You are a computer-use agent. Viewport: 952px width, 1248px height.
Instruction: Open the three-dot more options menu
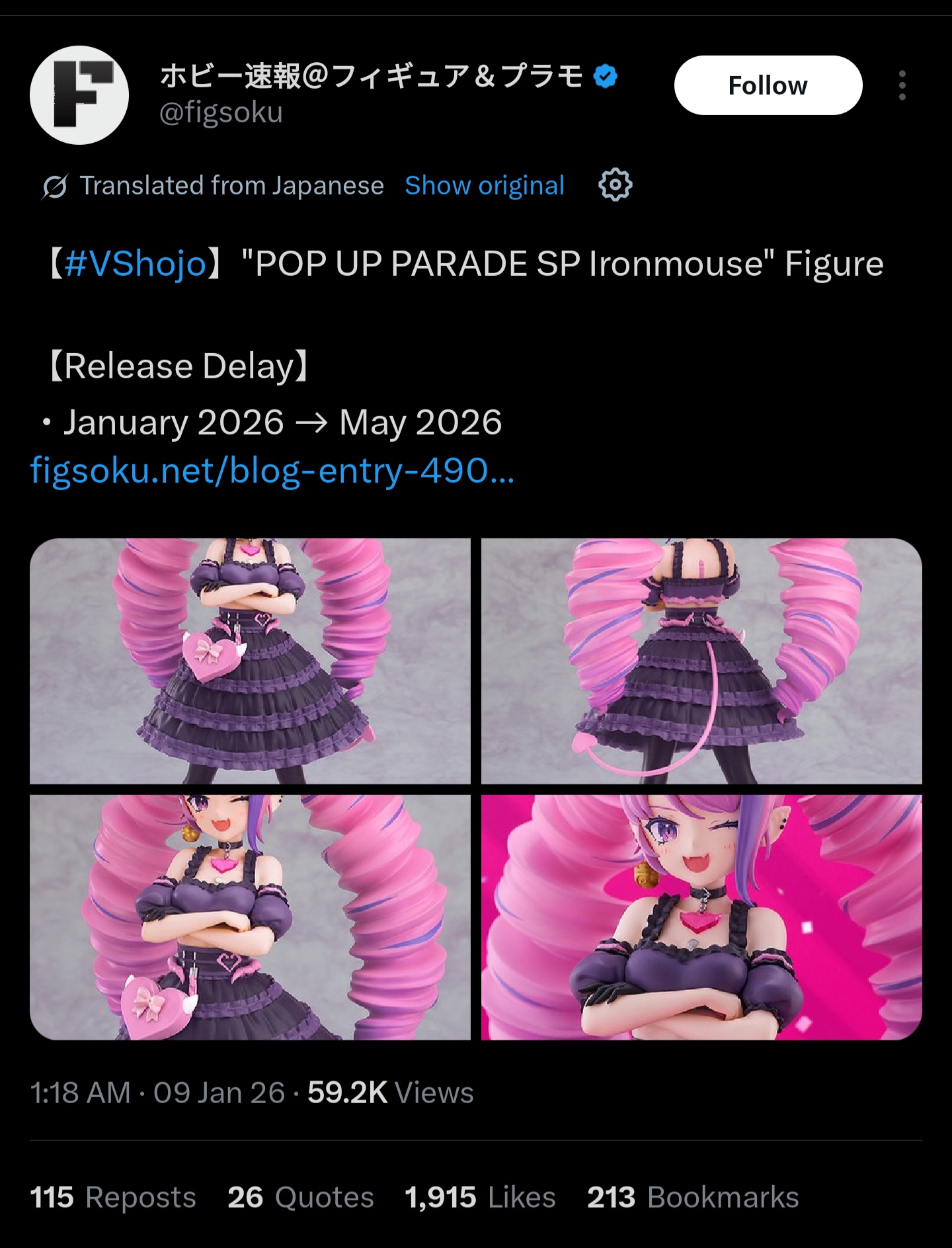click(902, 85)
